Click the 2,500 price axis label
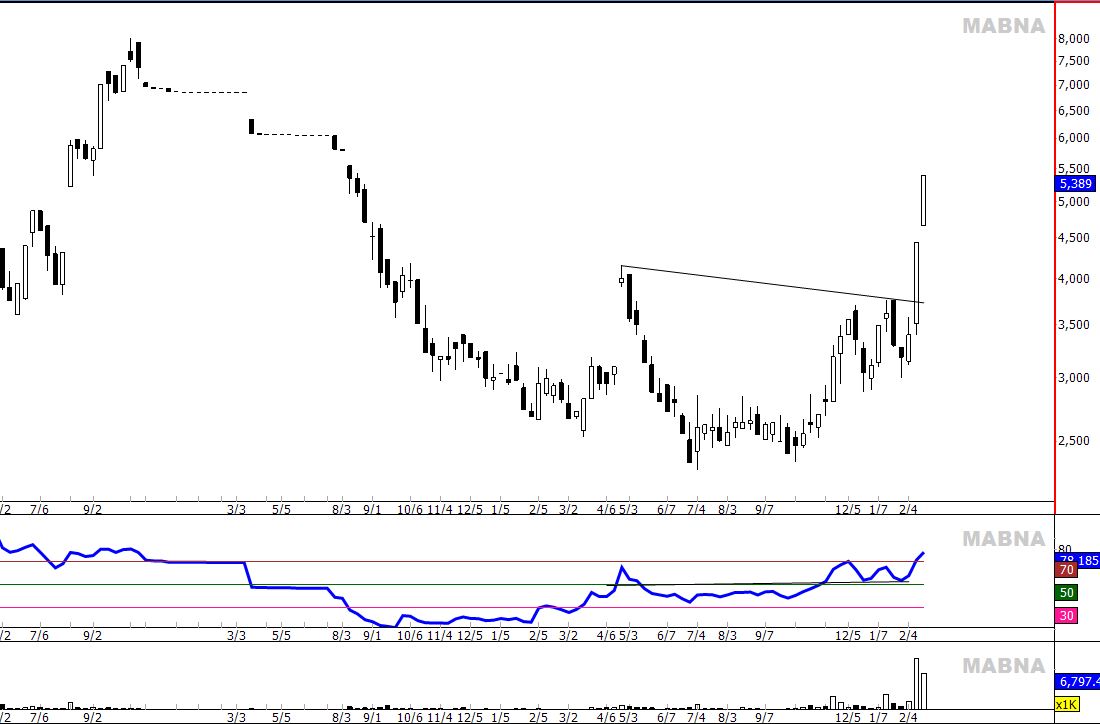Viewport: 1100px width, 724px height. (1073, 441)
